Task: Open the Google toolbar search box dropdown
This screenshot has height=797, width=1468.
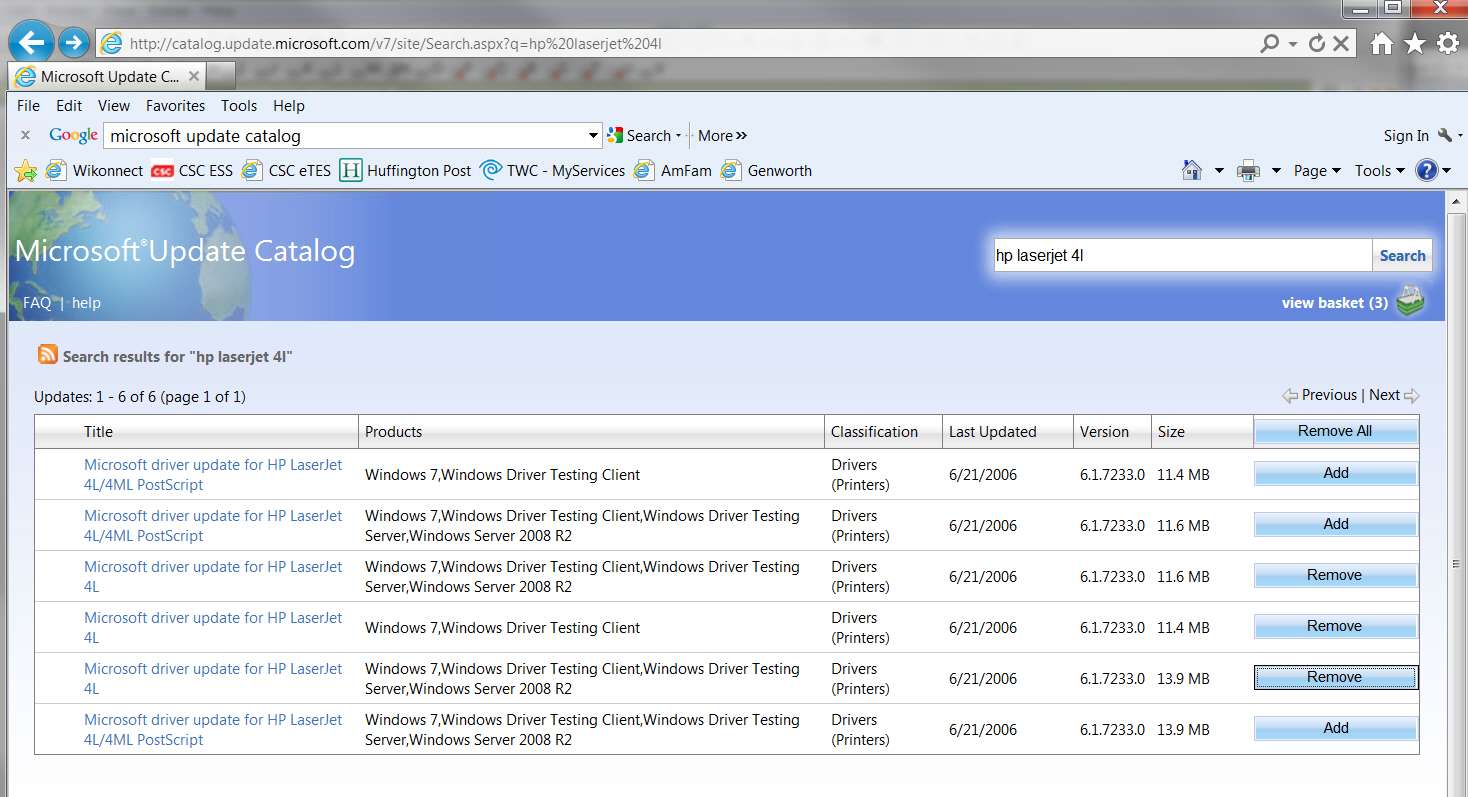Action: (x=593, y=136)
